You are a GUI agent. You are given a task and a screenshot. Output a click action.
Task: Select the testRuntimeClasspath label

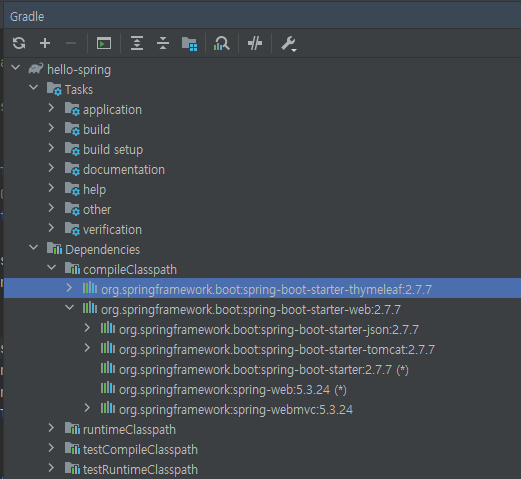pos(140,470)
